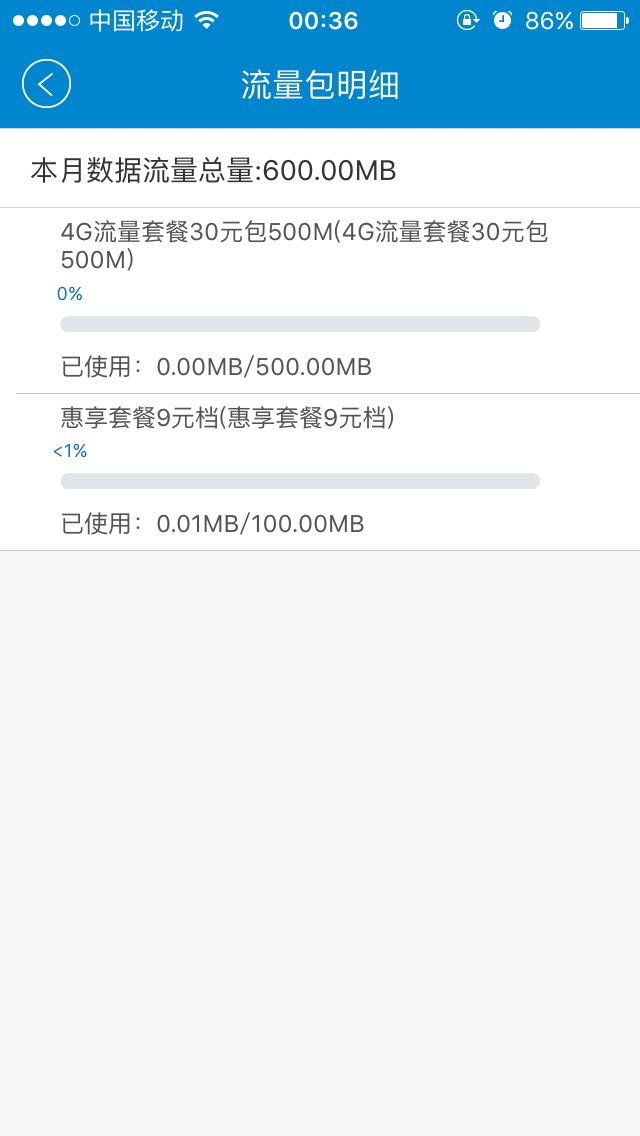Tap the rotation lock status icon
Viewport: 640px width, 1136px height.
467,21
